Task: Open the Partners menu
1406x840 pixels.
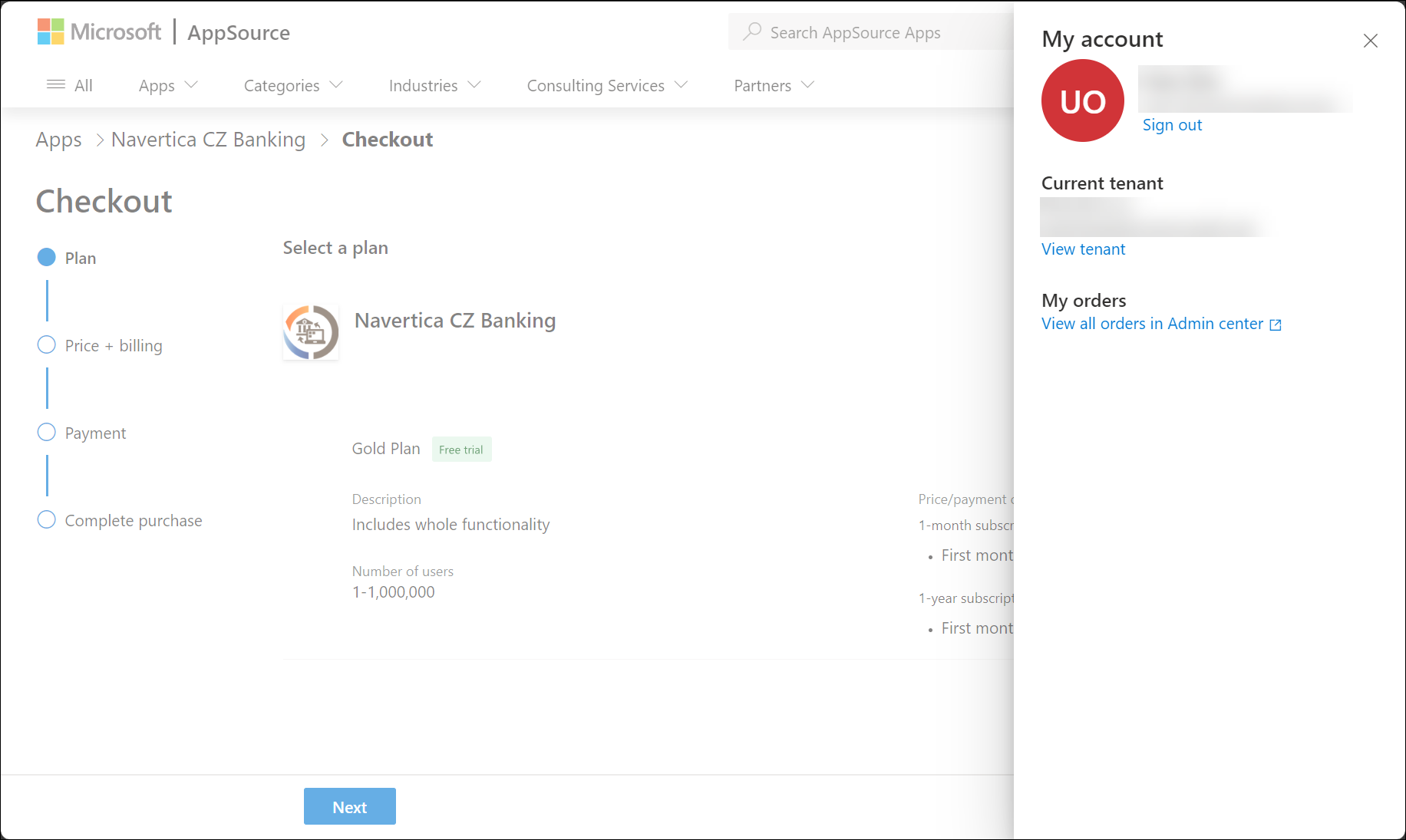Action: 774,85
